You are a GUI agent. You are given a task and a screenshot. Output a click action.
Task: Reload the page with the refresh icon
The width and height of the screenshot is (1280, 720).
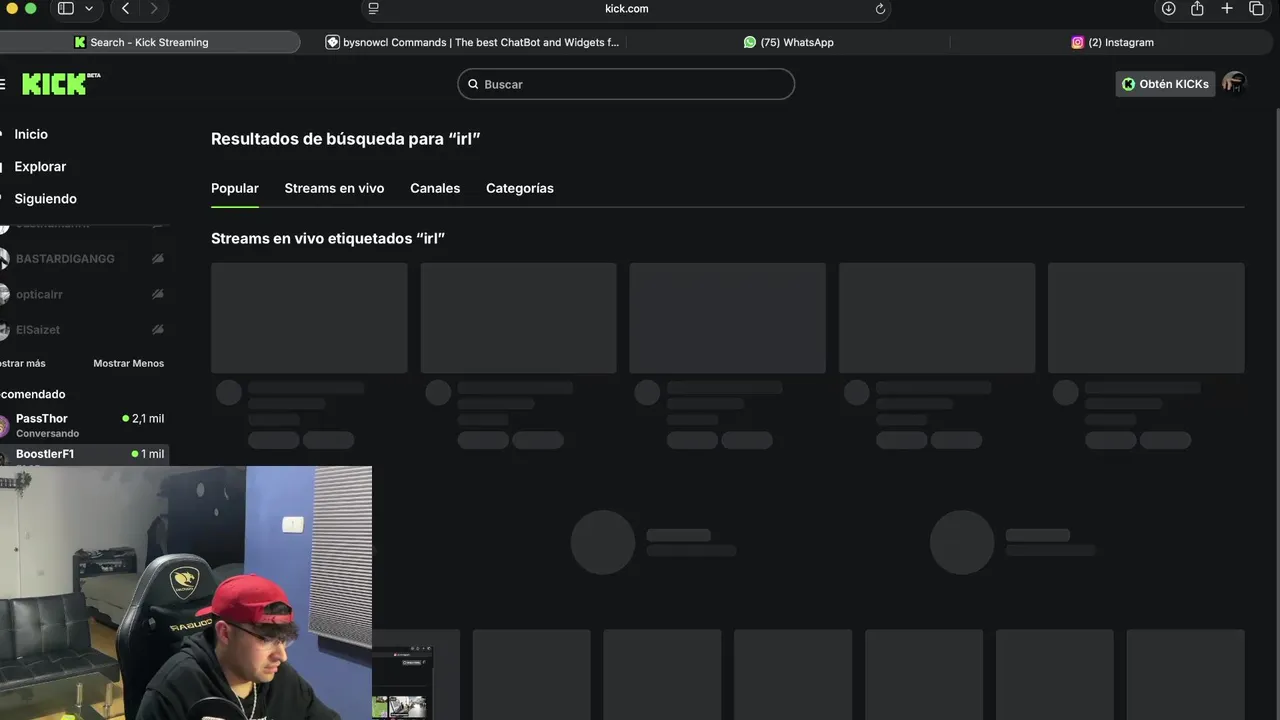coord(880,9)
